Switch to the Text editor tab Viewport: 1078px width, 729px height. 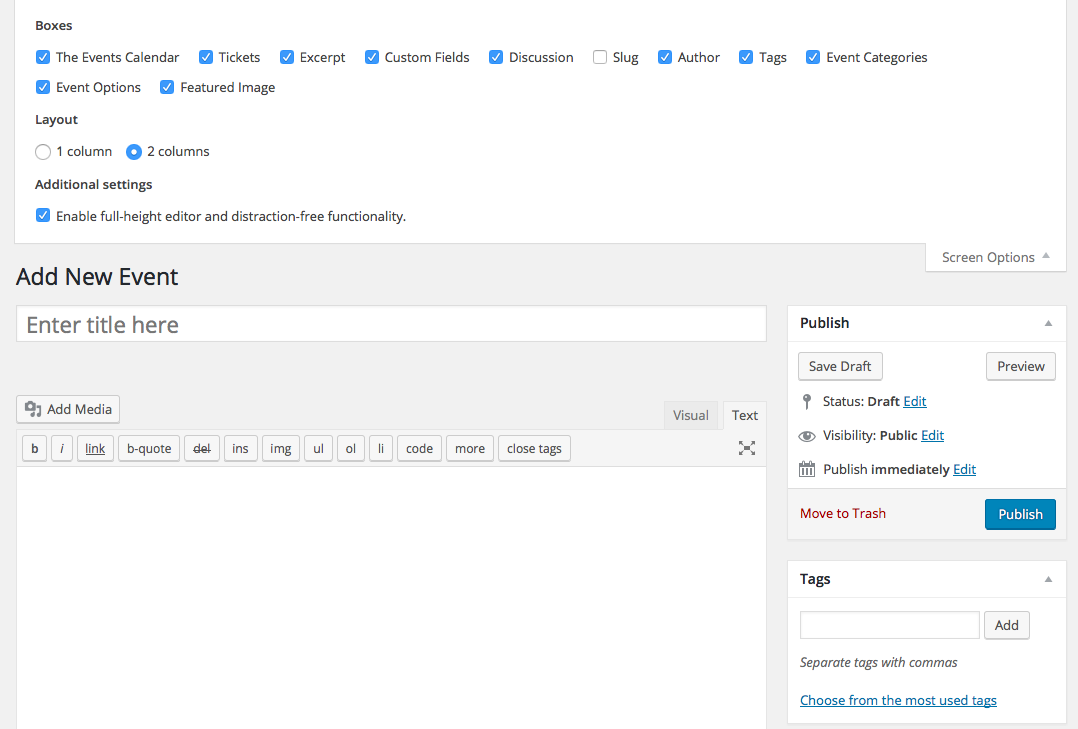pos(744,415)
